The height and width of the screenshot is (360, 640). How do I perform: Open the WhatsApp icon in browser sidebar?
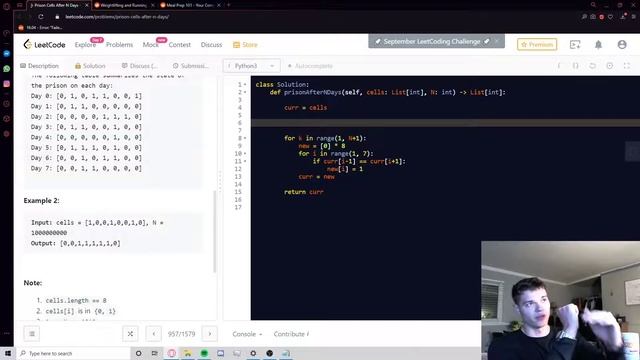7,69
